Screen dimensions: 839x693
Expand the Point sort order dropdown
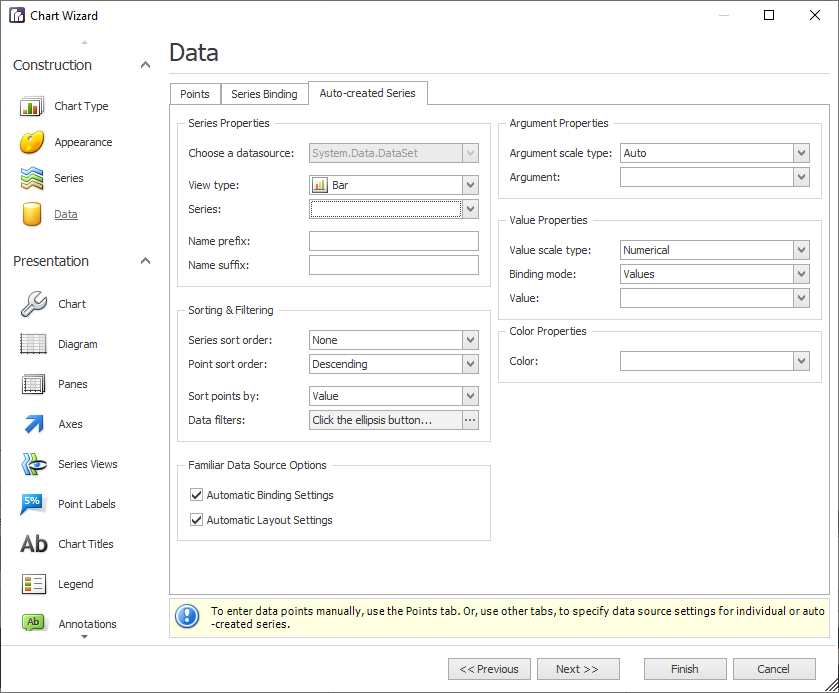(x=470, y=364)
